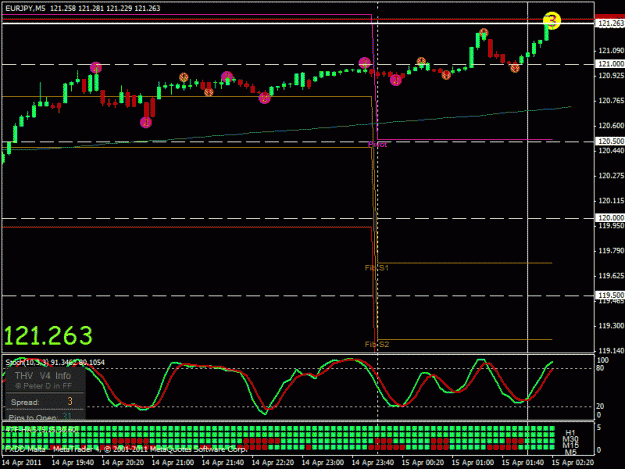The width and height of the screenshot is (625, 469).
Task: Click the 121.090 price axis label
Action: (x=611, y=51)
